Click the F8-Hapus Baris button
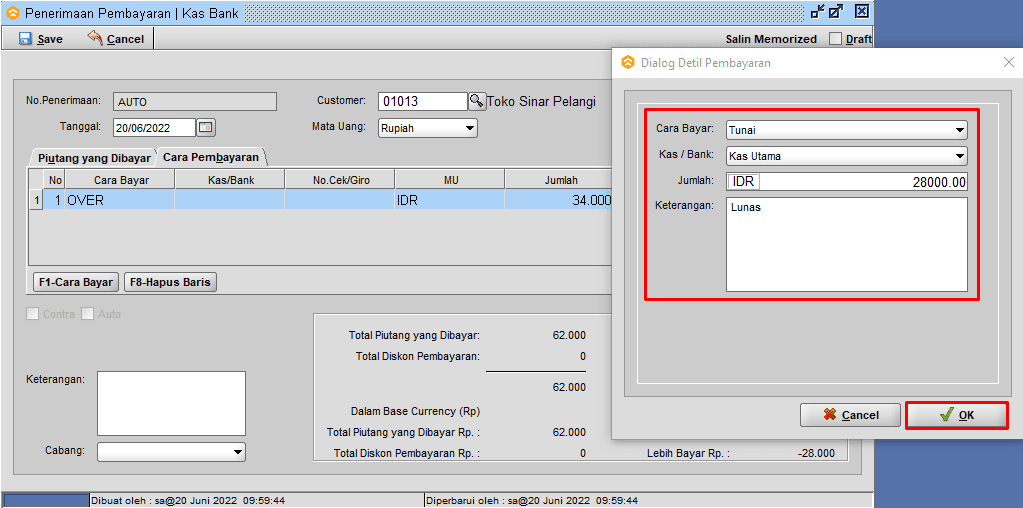The image size is (1023, 508). point(170,282)
